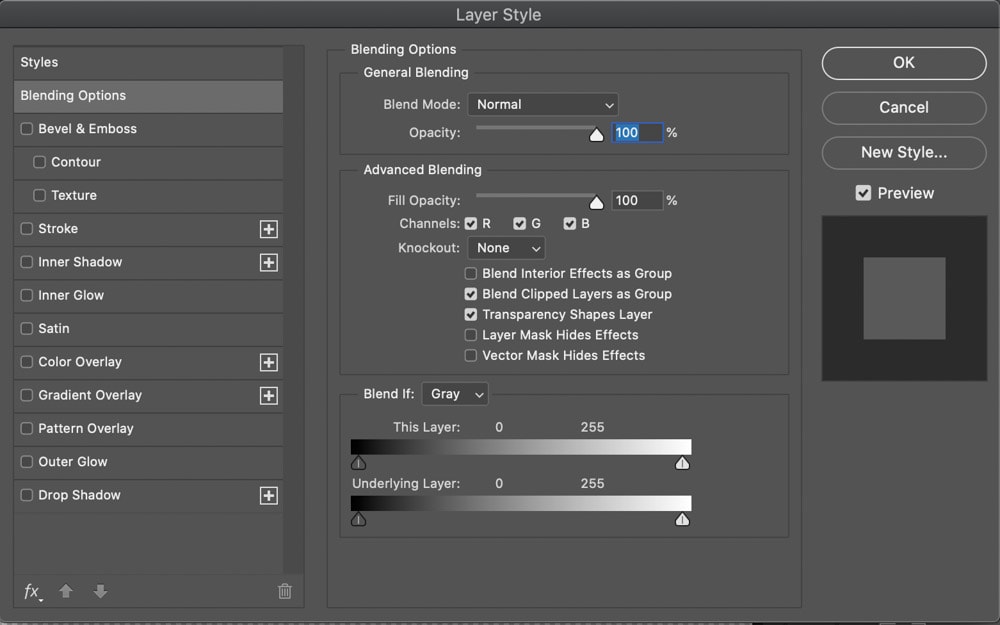The width and height of the screenshot is (1000, 625).
Task: Expand the Knockout dropdown
Action: [506, 248]
